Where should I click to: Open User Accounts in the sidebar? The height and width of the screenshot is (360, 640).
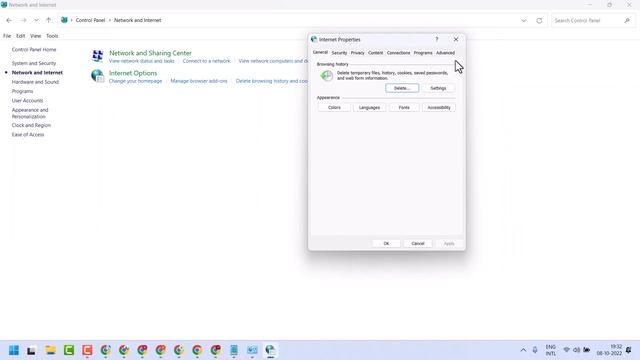(x=27, y=100)
